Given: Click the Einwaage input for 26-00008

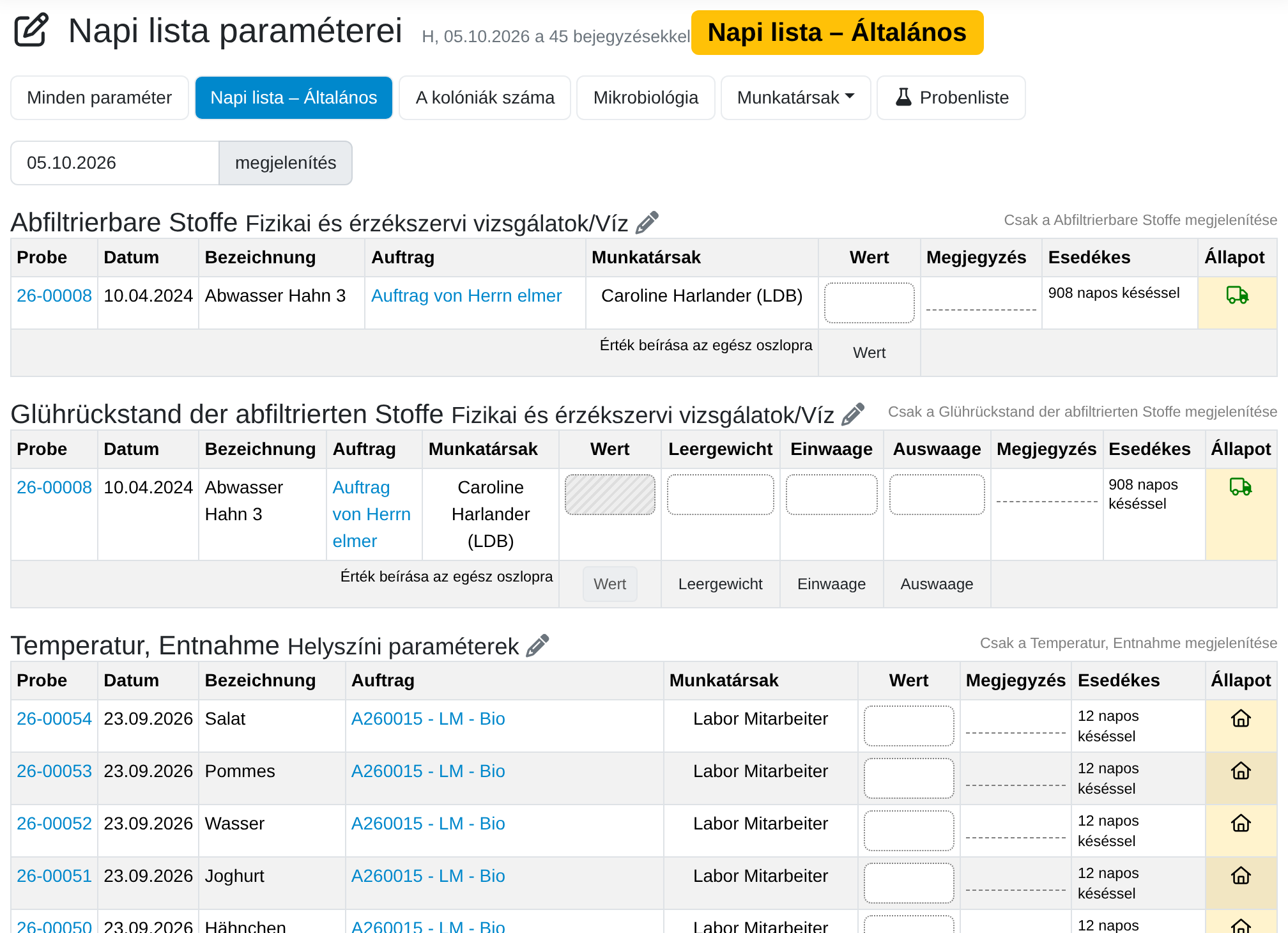Looking at the screenshot, I should (x=831, y=495).
